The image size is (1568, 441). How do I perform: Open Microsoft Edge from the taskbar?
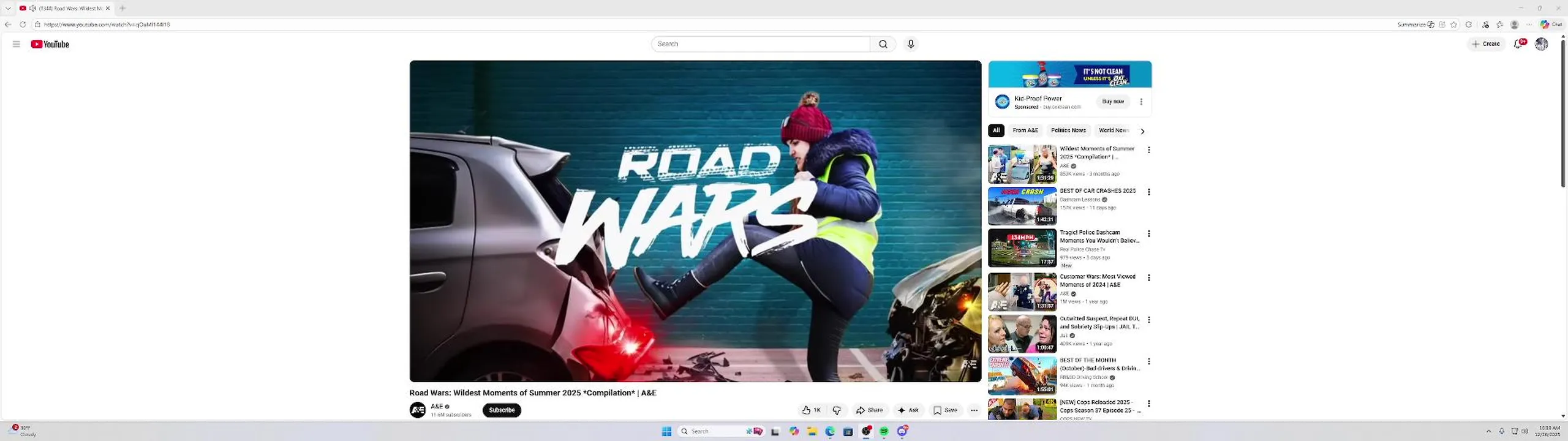pyautogui.click(x=830, y=431)
